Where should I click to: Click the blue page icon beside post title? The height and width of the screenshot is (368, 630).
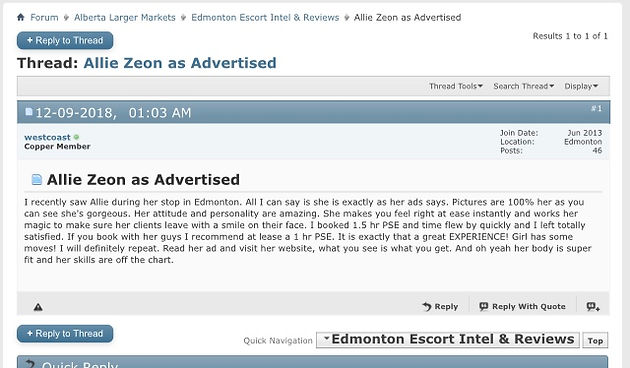37,179
